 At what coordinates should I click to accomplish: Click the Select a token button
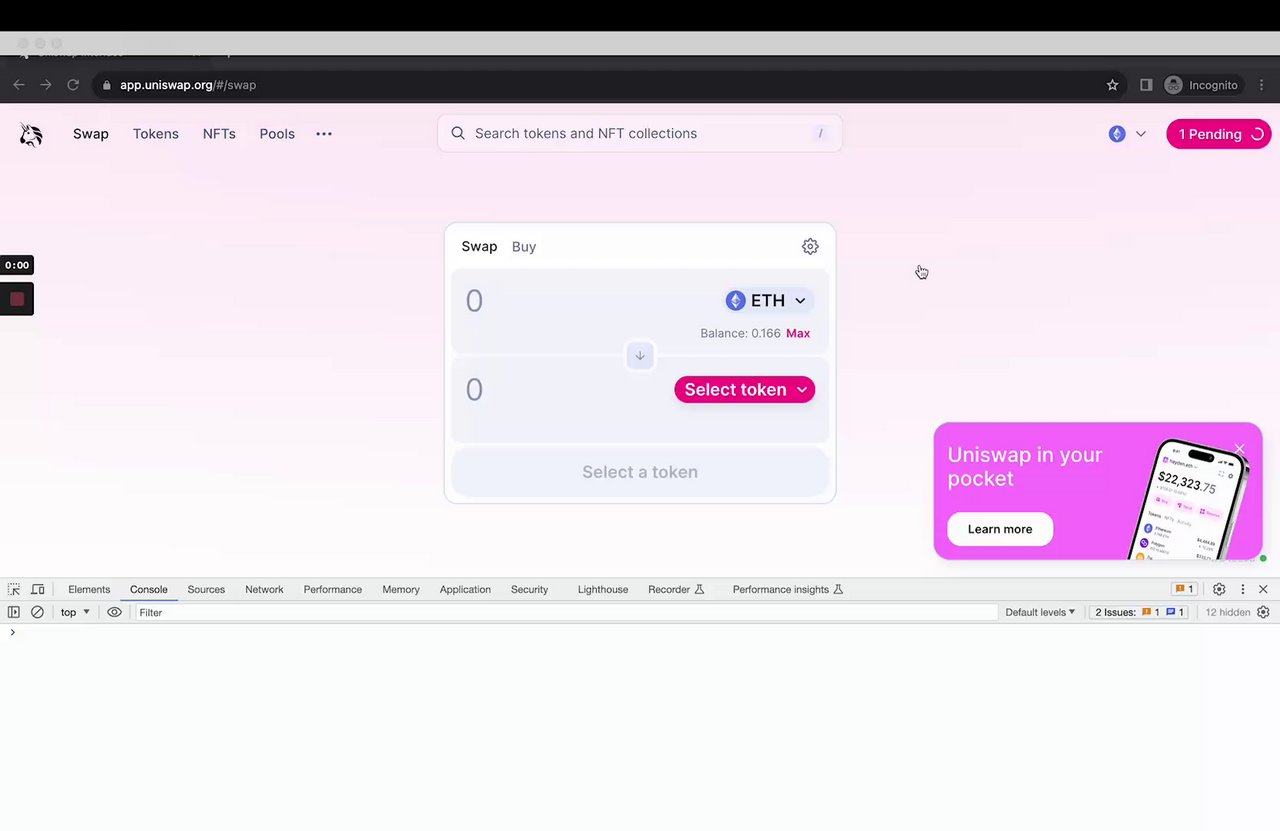tap(640, 472)
